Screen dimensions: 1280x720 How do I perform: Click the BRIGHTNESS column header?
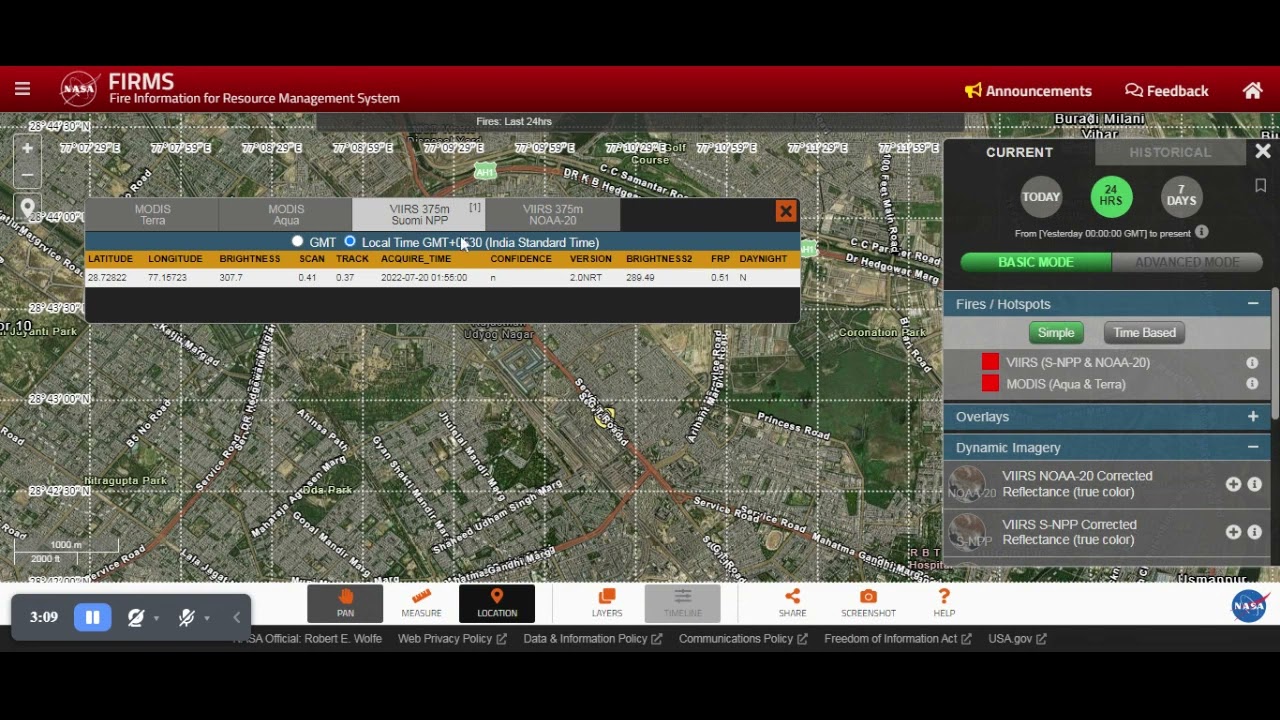click(250, 259)
